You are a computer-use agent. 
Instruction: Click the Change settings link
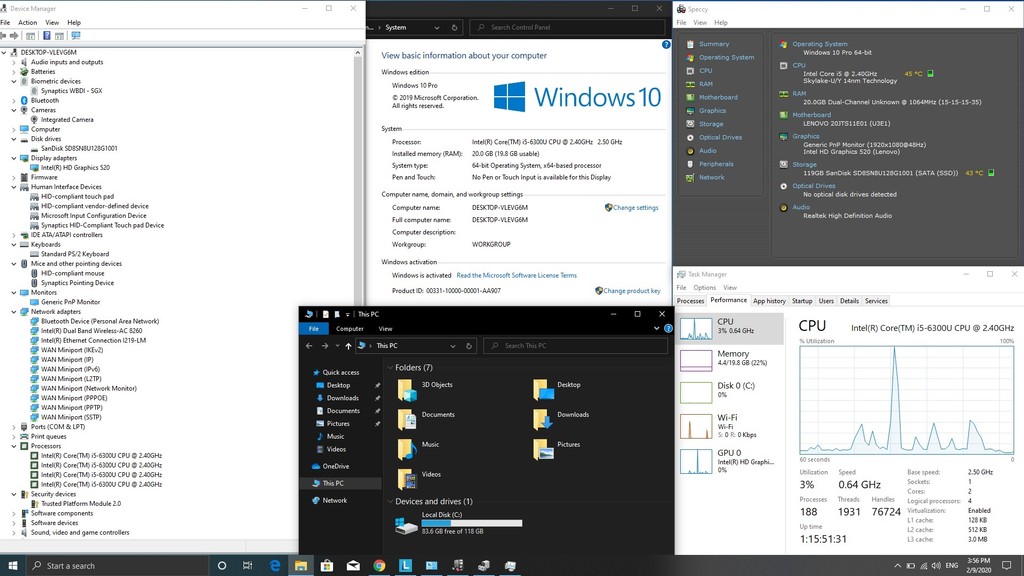(635, 207)
